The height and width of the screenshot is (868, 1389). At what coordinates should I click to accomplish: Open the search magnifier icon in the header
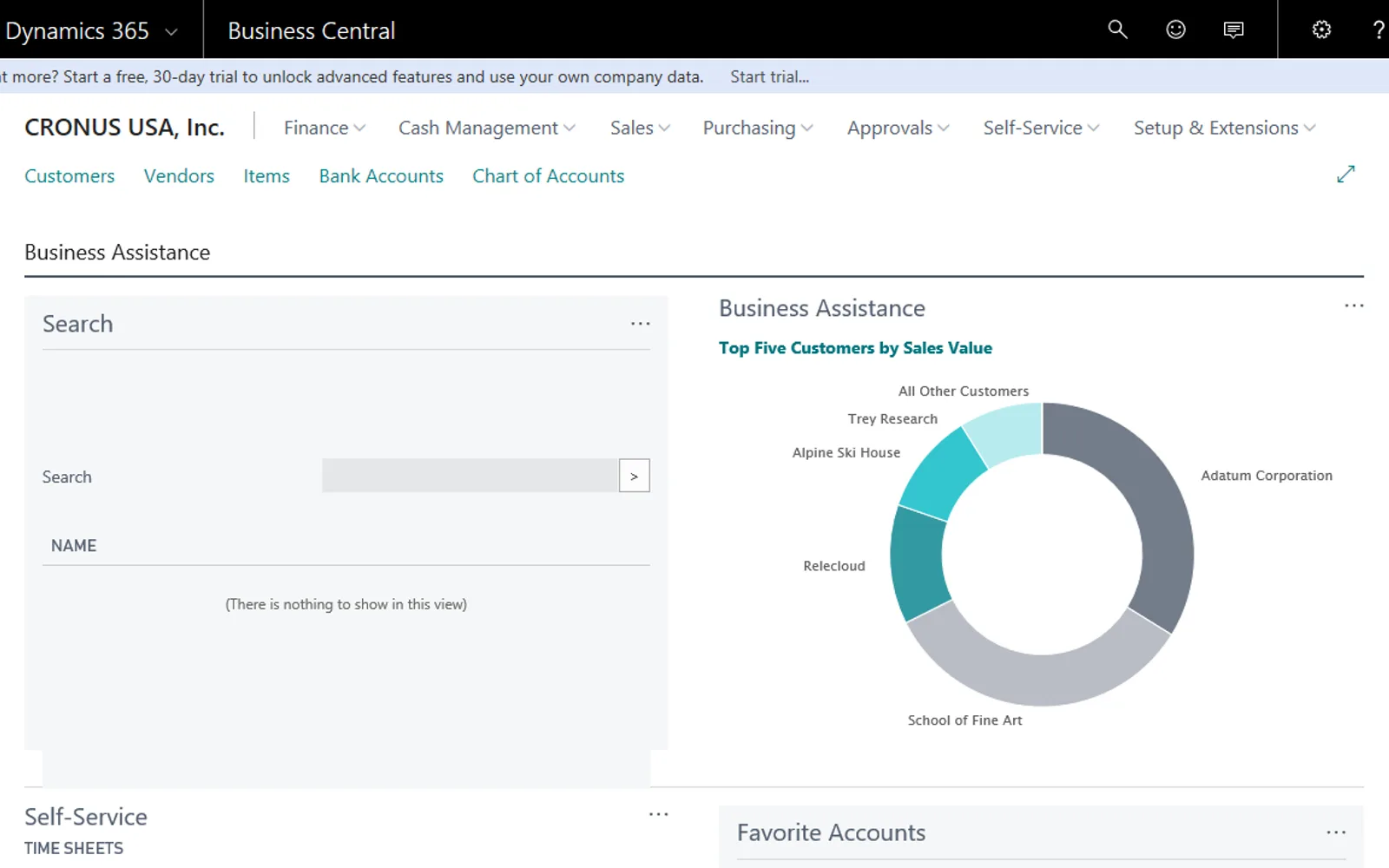pyautogui.click(x=1117, y=30)
